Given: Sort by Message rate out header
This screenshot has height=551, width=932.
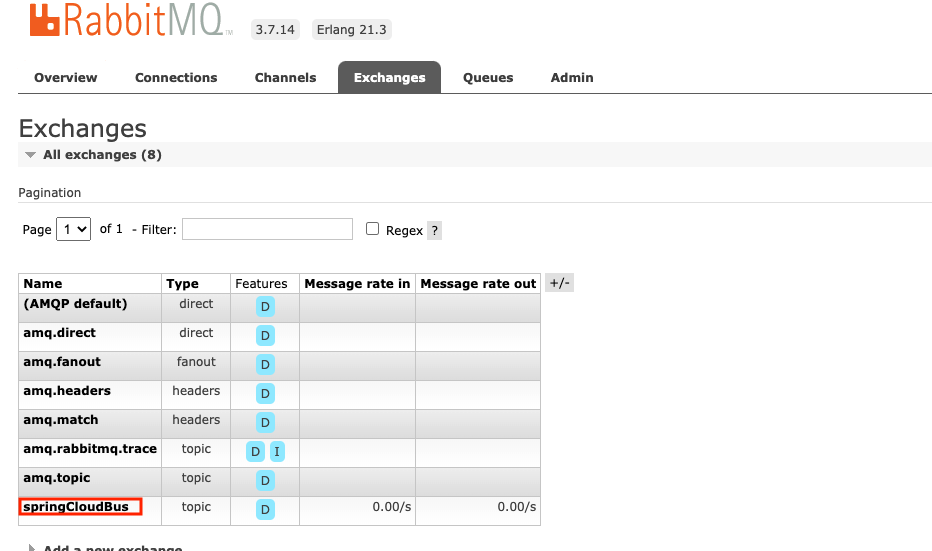Looking at the screenshot, I should point(478,284).
